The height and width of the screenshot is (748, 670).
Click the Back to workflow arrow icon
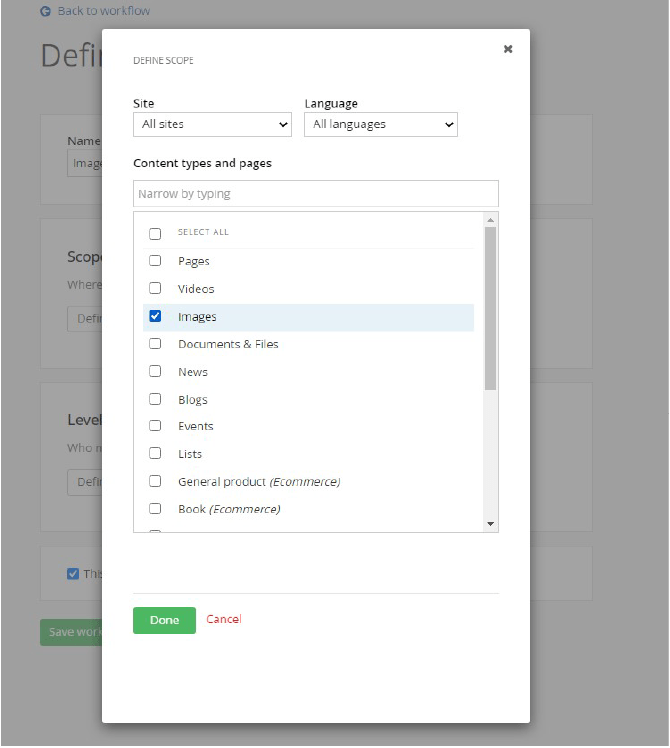[45, 11]
